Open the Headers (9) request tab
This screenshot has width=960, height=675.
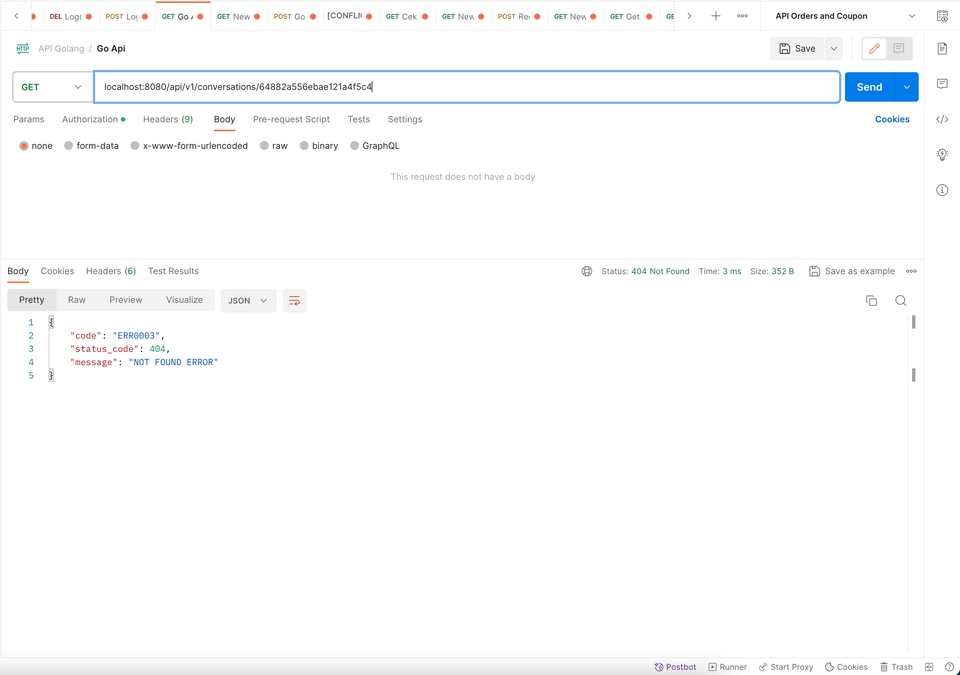click(168, 119)
